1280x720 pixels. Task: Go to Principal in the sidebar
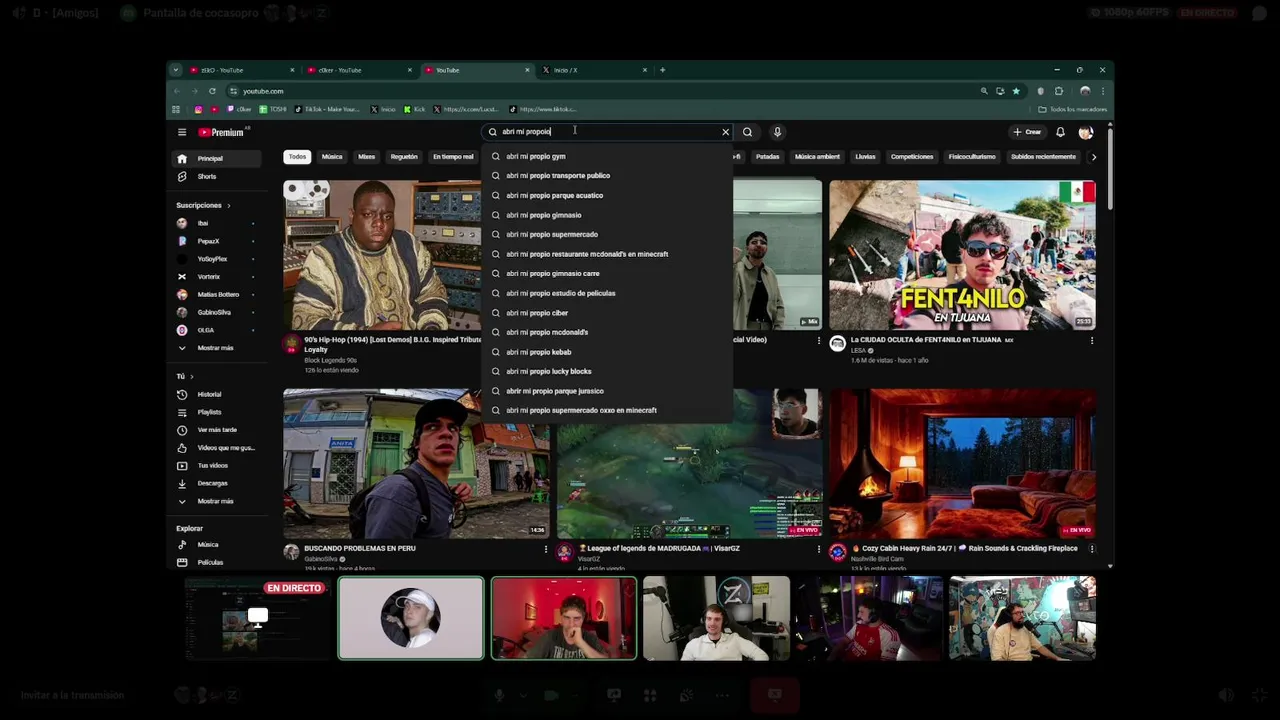pos(218,158)
